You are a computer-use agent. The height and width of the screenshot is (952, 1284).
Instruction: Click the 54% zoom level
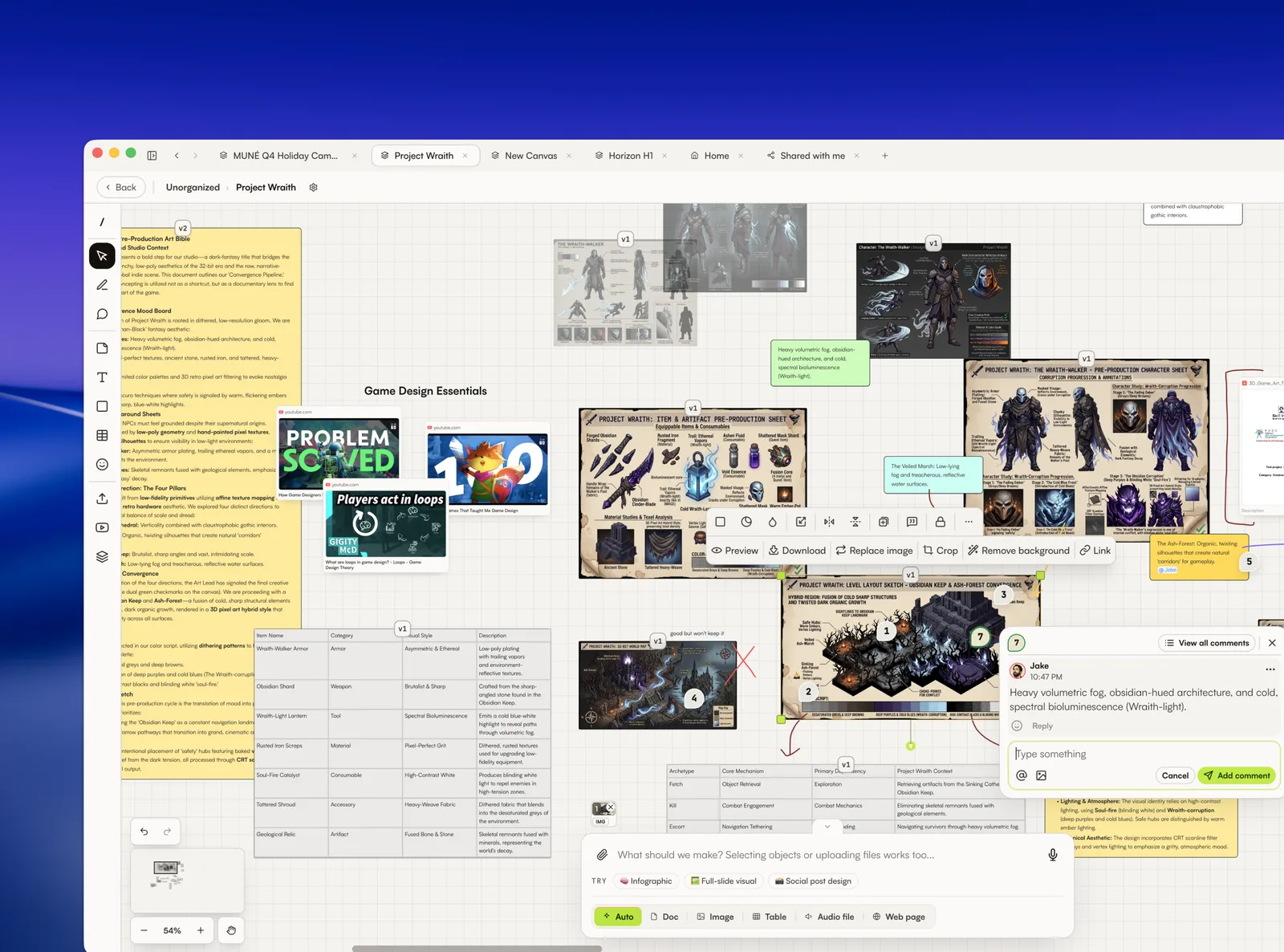172,930
